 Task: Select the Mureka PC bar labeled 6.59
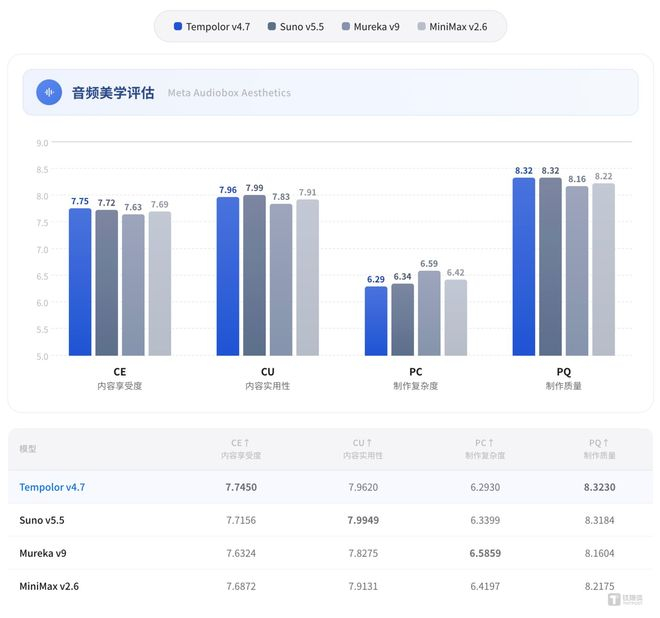(x=429, y=313)
